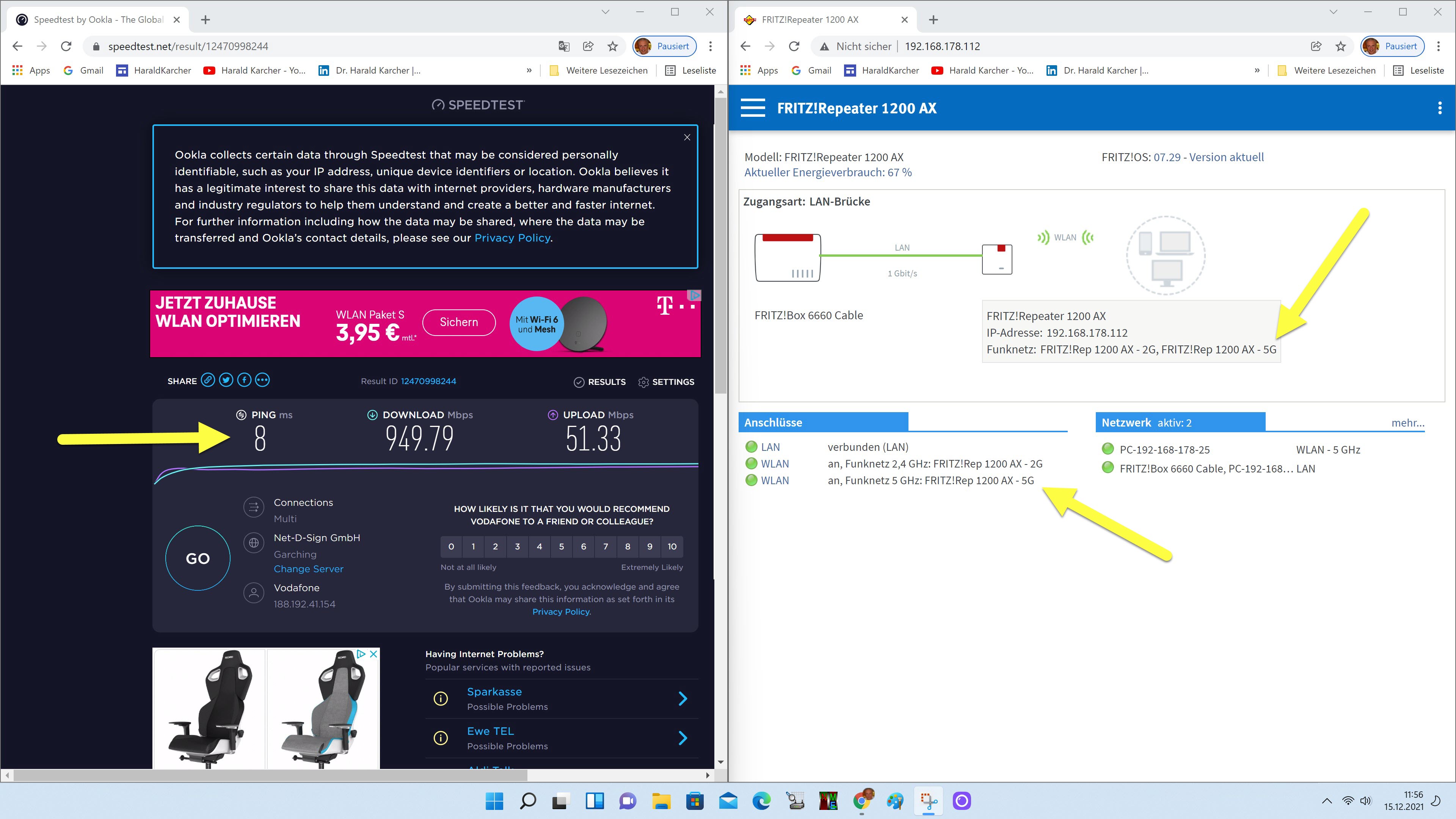Viewport: 1456px width, 819px height.
Task: Open the FRITZ!Repeater hamburger menu
Action: coord(753,108)
